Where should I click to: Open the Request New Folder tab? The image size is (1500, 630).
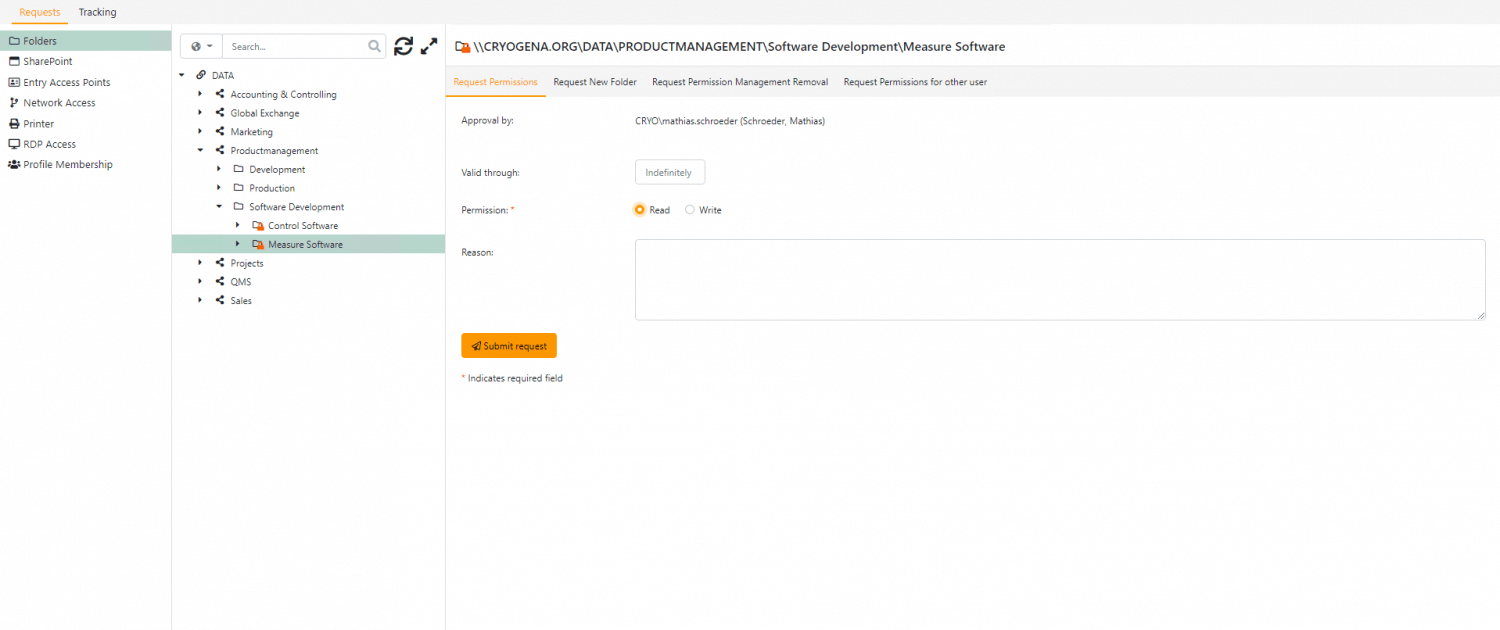(x=595, y=82)
